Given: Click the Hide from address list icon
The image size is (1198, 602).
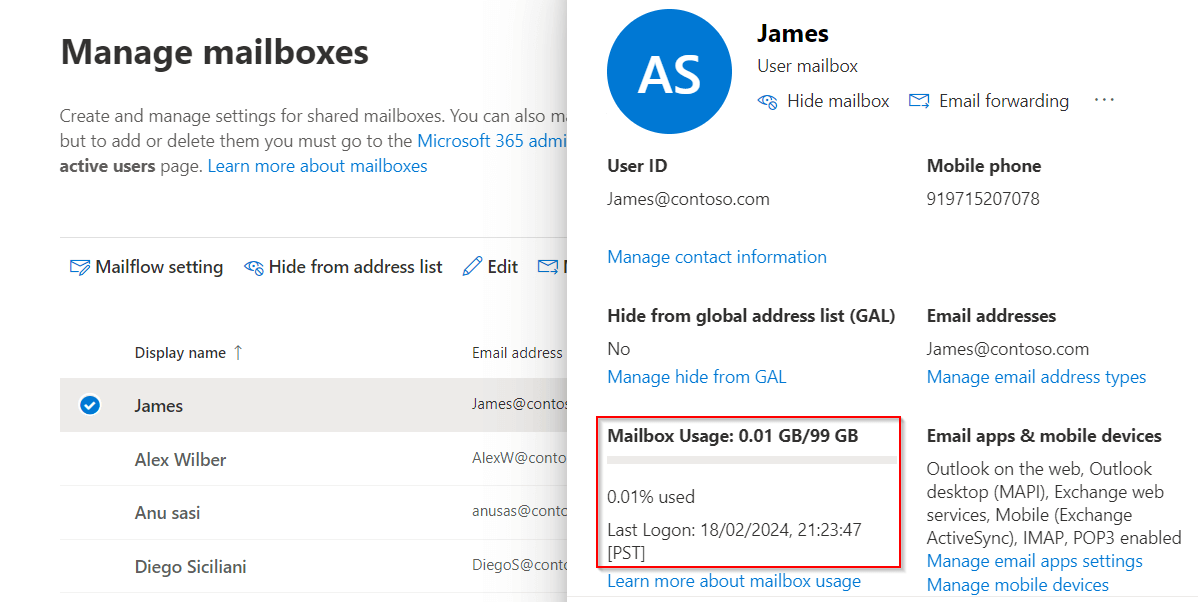Looking at the screenshot, I should pos(254,267).
